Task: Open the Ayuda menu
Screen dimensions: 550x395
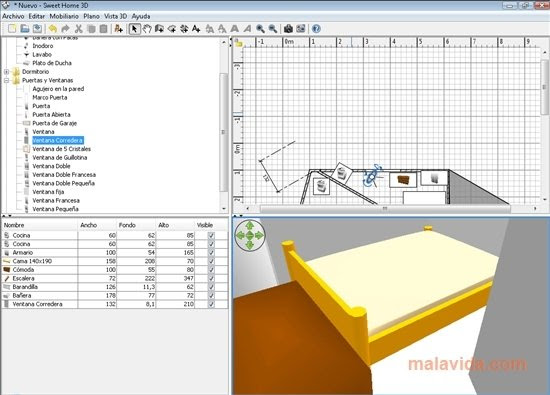Action: [x=141, y=16]
